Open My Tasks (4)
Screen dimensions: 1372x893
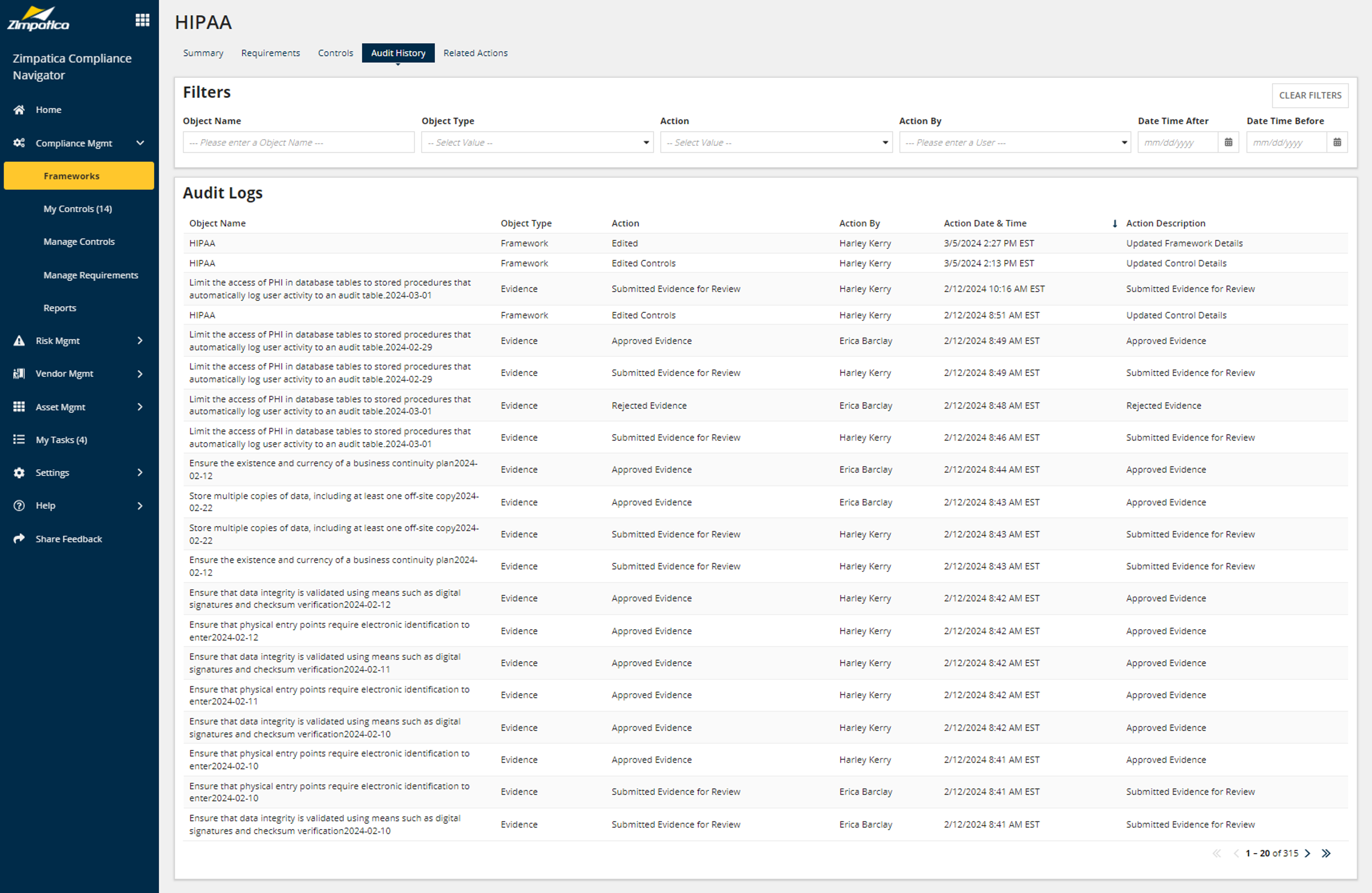(x=61, y=440)
